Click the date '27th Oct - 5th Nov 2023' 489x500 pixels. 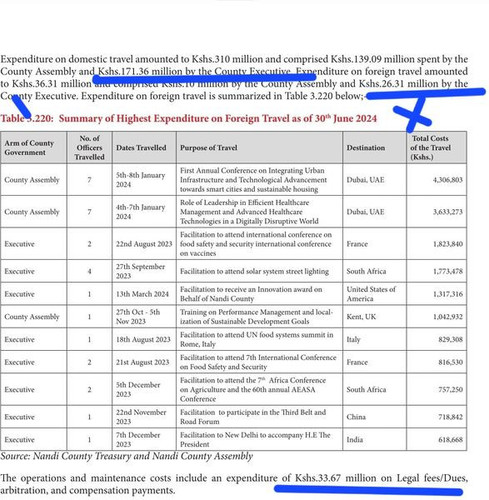(138, 317)
